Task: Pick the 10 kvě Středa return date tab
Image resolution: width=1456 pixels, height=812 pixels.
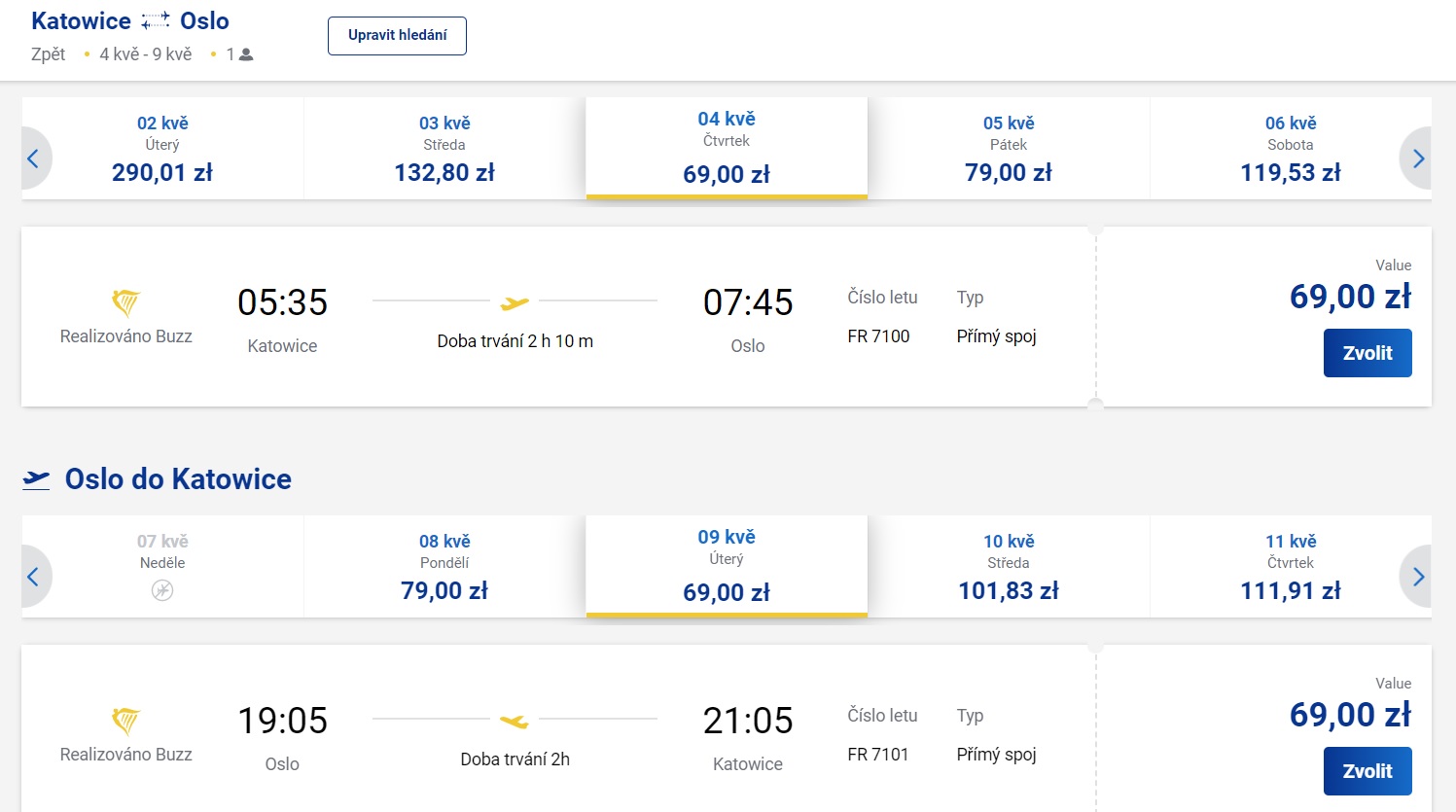Action: tap(1009, 567)
